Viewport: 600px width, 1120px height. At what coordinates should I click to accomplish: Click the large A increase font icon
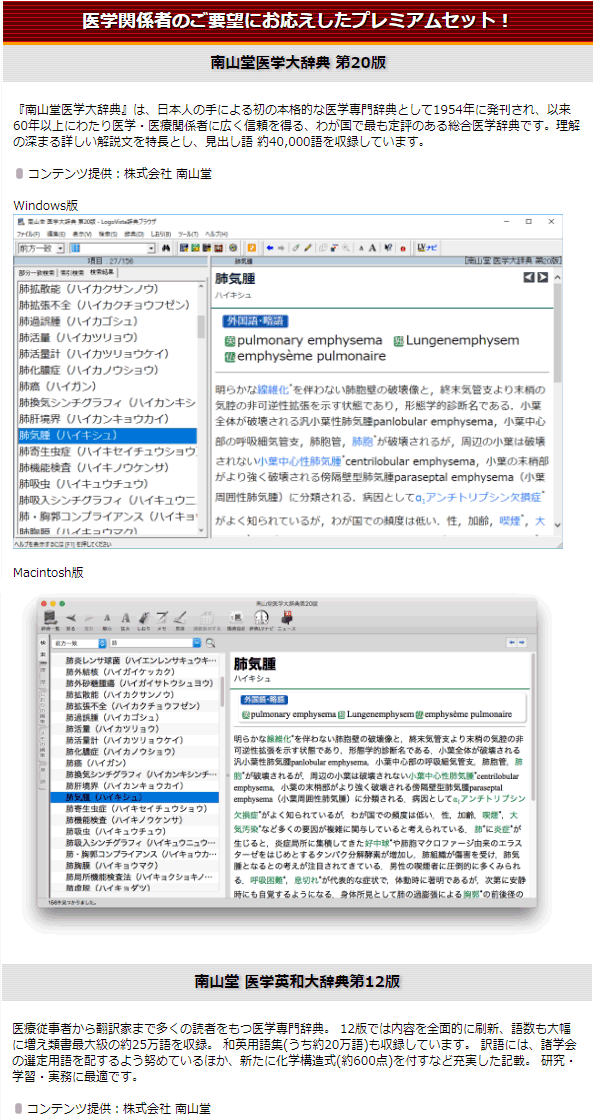coord(372,248)
